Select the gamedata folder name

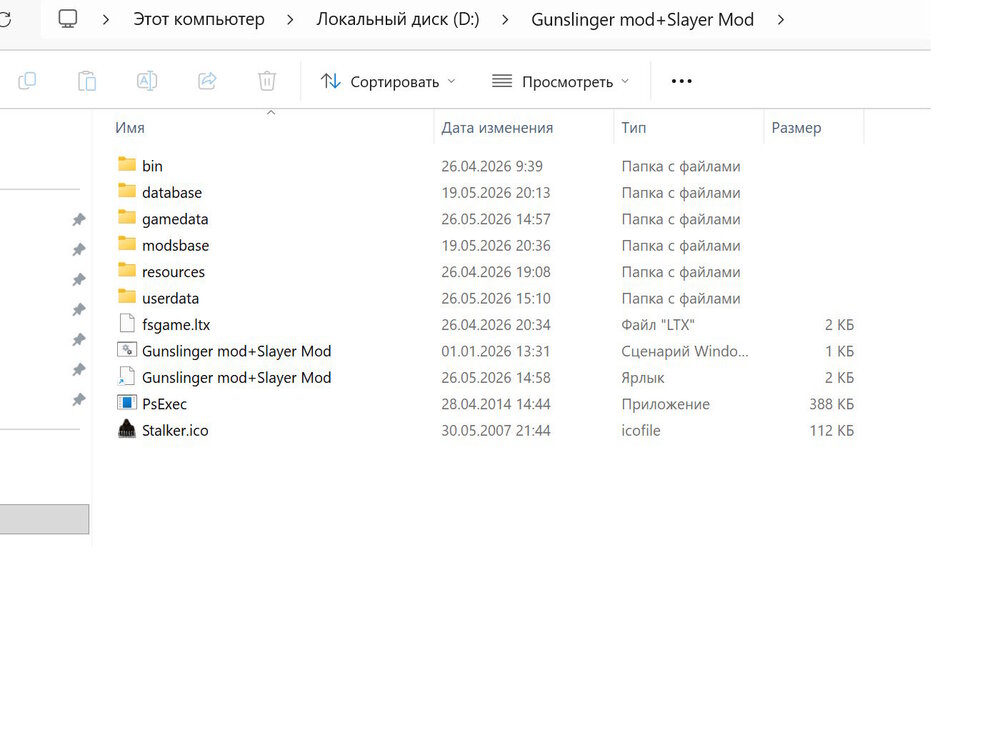[x=175, y=219]
